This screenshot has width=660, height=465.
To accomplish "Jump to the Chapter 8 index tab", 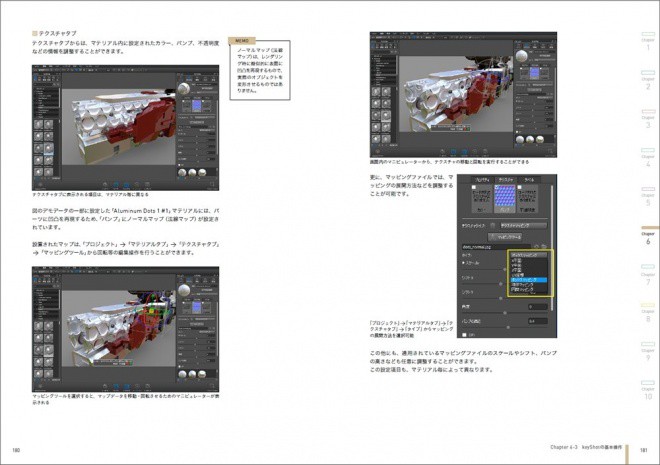I will [648, 313].
